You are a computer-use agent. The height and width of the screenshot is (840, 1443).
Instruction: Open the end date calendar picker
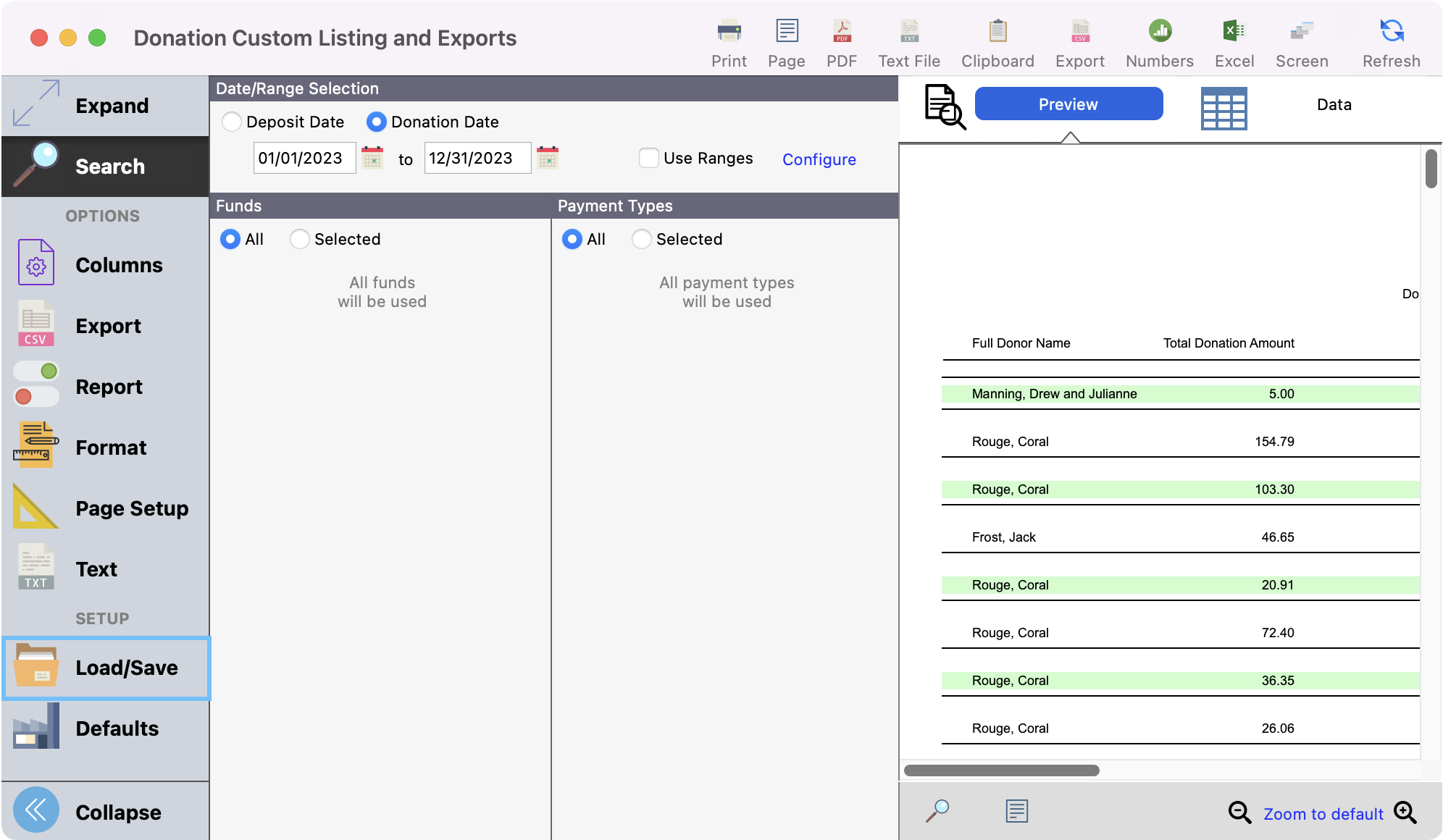[x=548, y=158]
